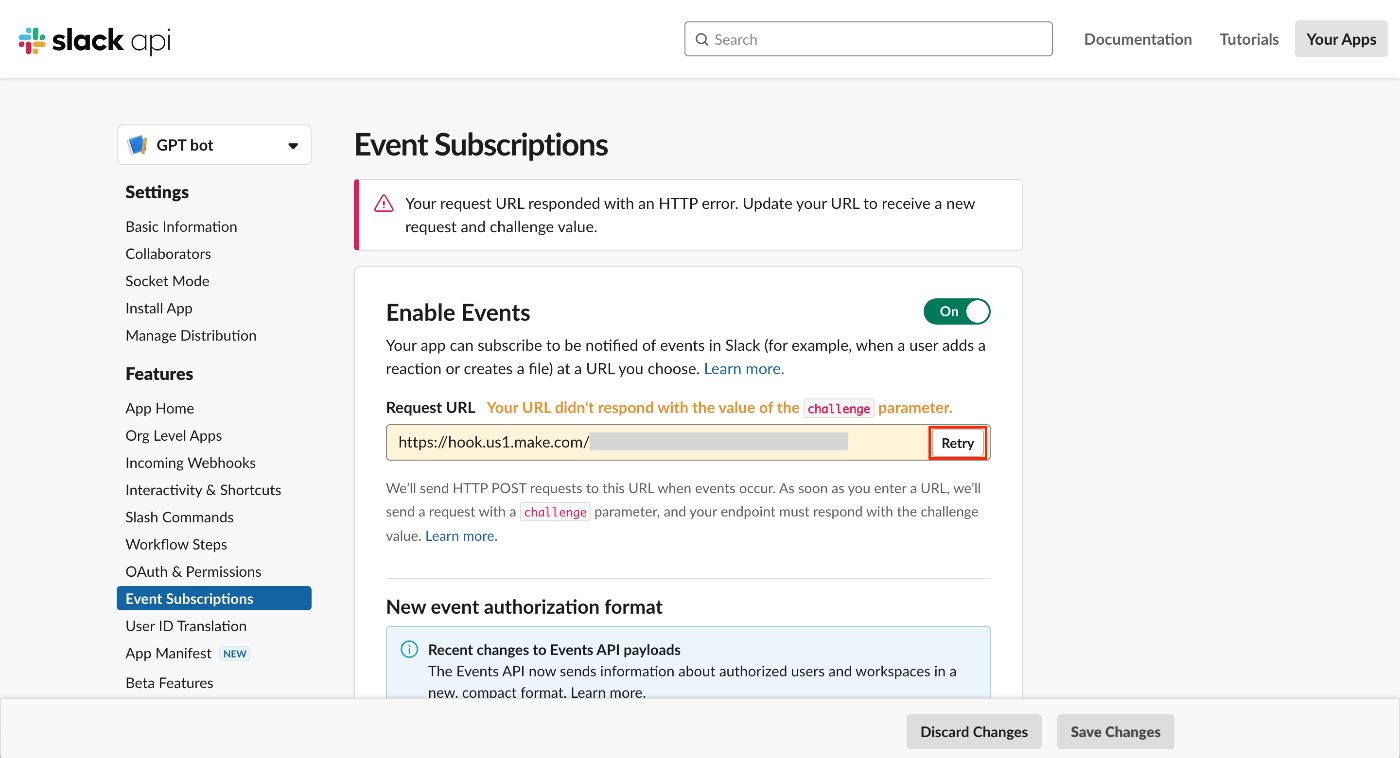Click the GPT bot app icon

(x=138, y=145)
